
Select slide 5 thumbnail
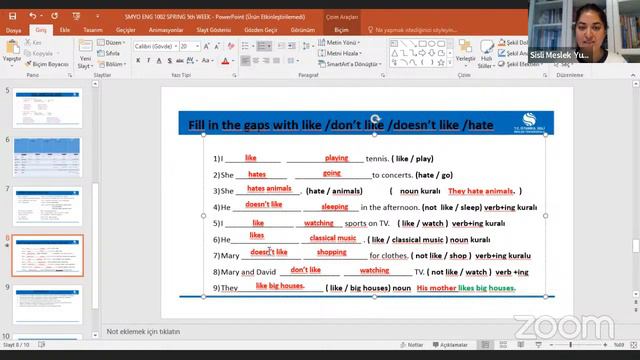pos(47,108)
